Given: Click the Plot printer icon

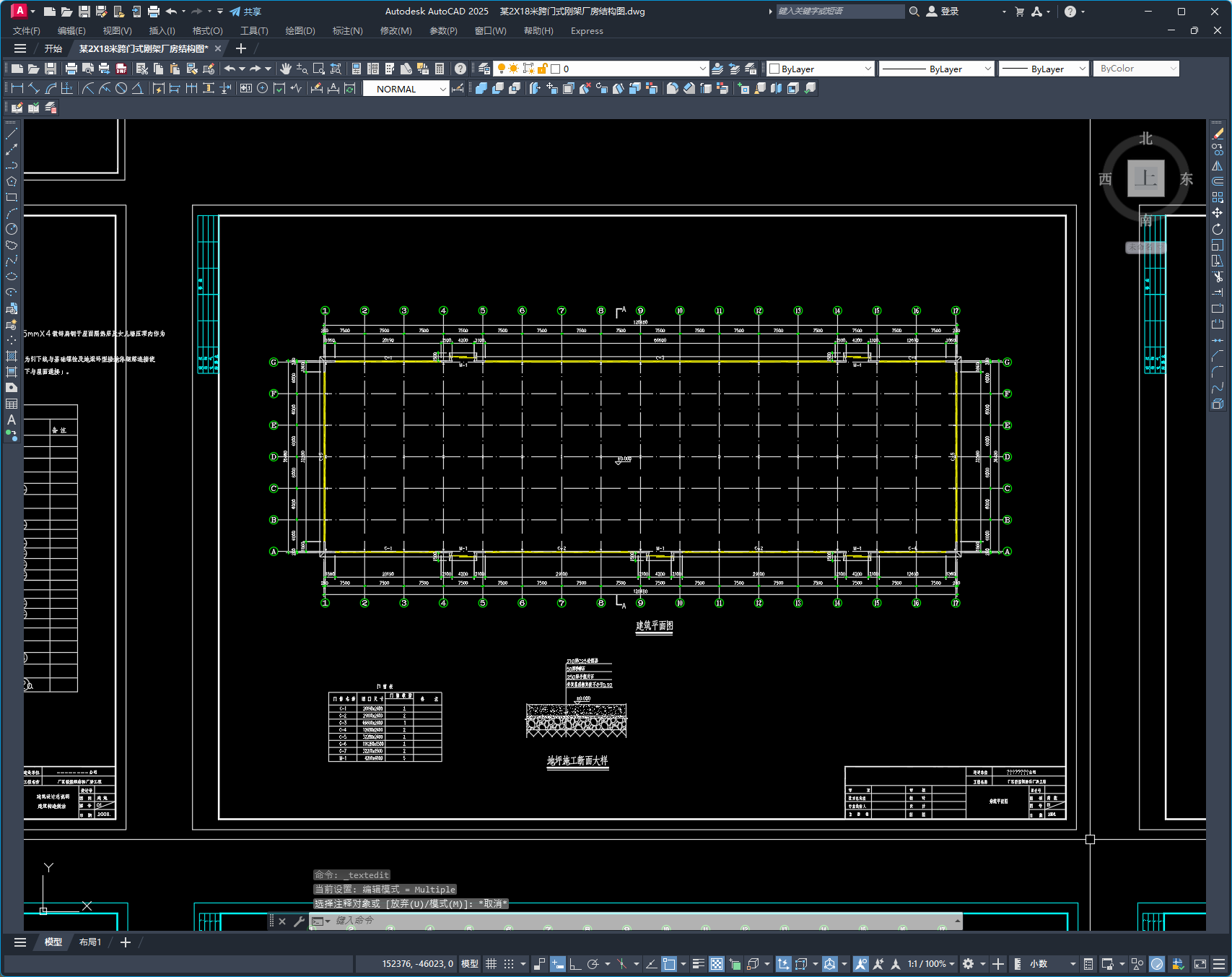Looking at the screenshot, I should (x=71, y=69).
